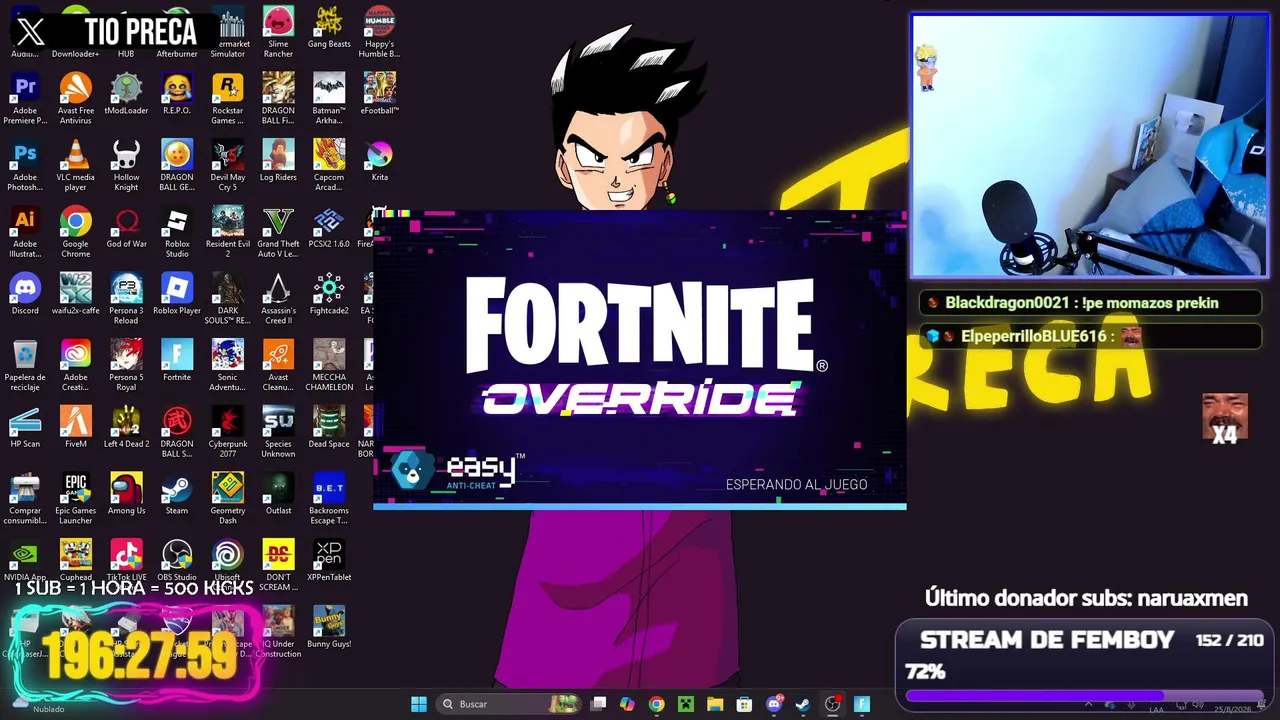The image size is (1280, 720).
Task: Select the Hollow Knight desktop icon
Action: pyautogui.click(x=126, y=165)
